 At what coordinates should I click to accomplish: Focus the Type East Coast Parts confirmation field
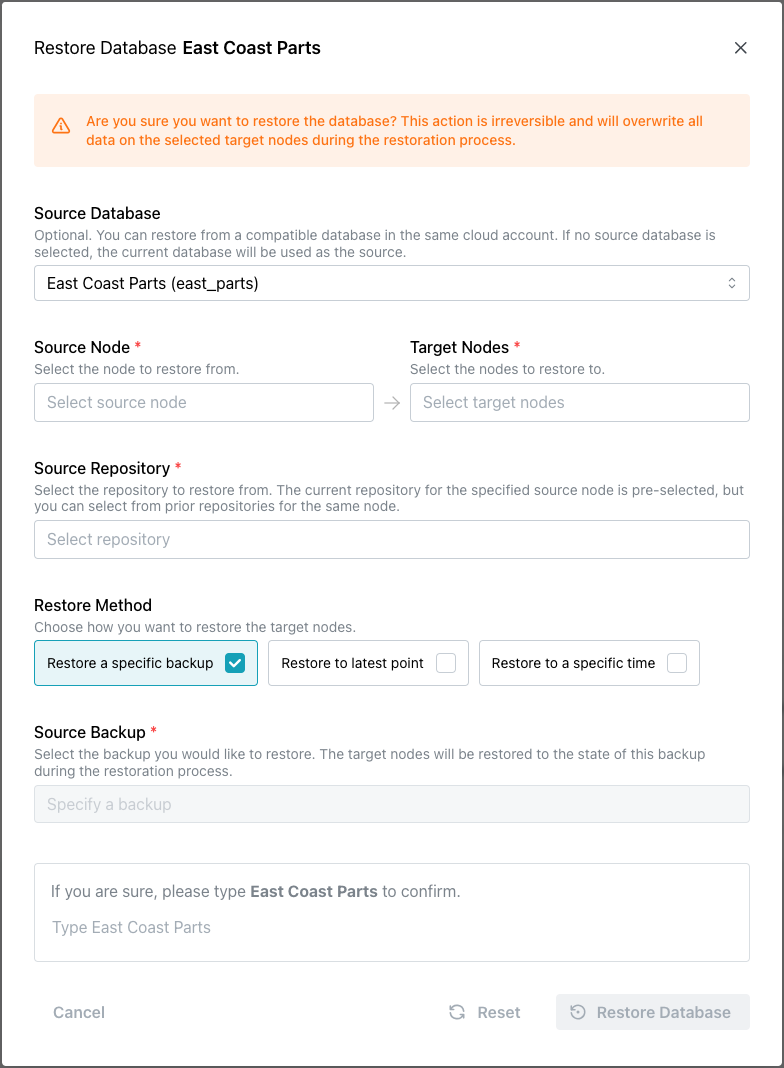click(392, 928)
